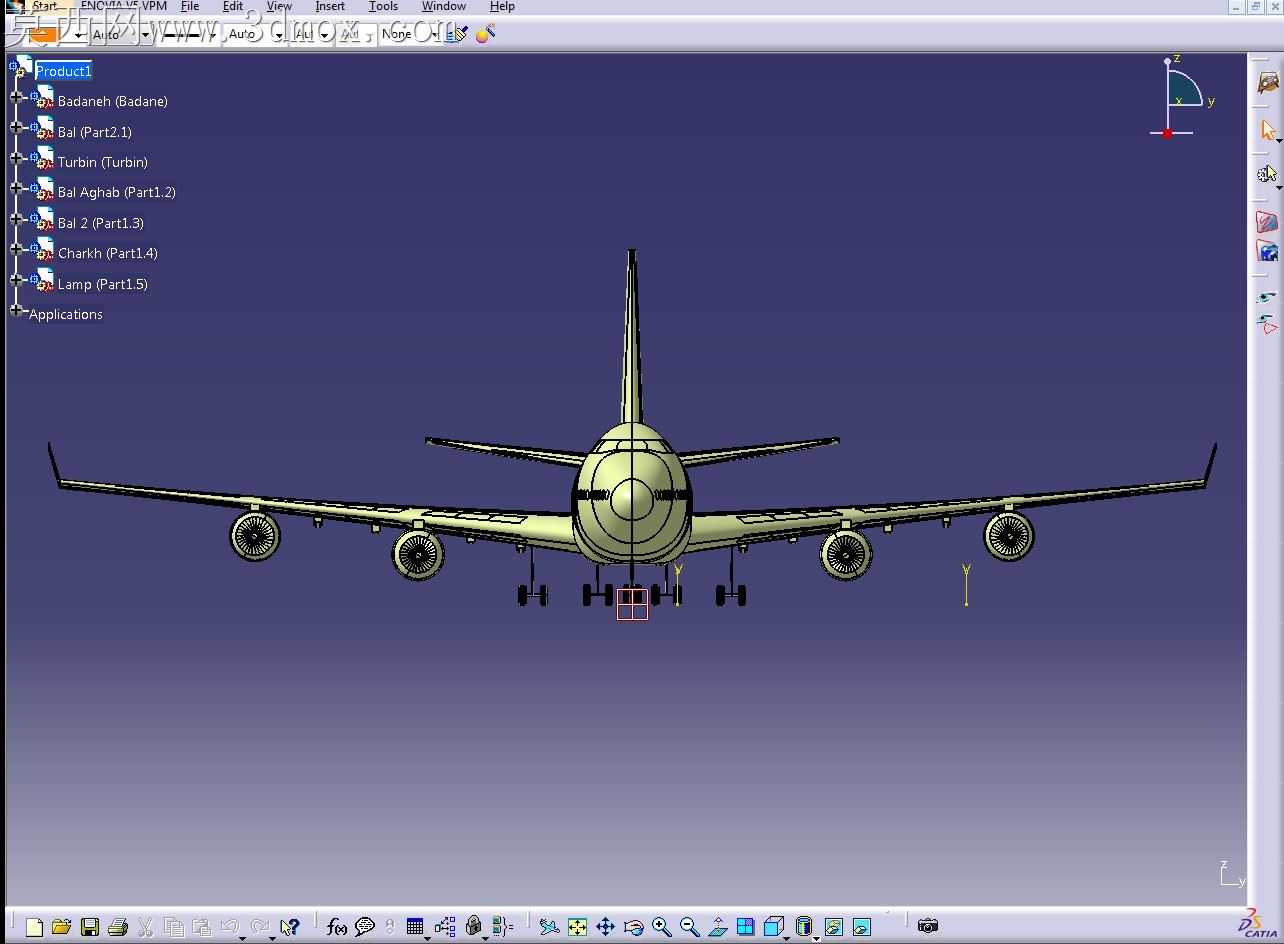Toggle Swap visible space eye icon
Image resolution: width=1284 pixels, height=944 pixels.
pos(1267,324)
